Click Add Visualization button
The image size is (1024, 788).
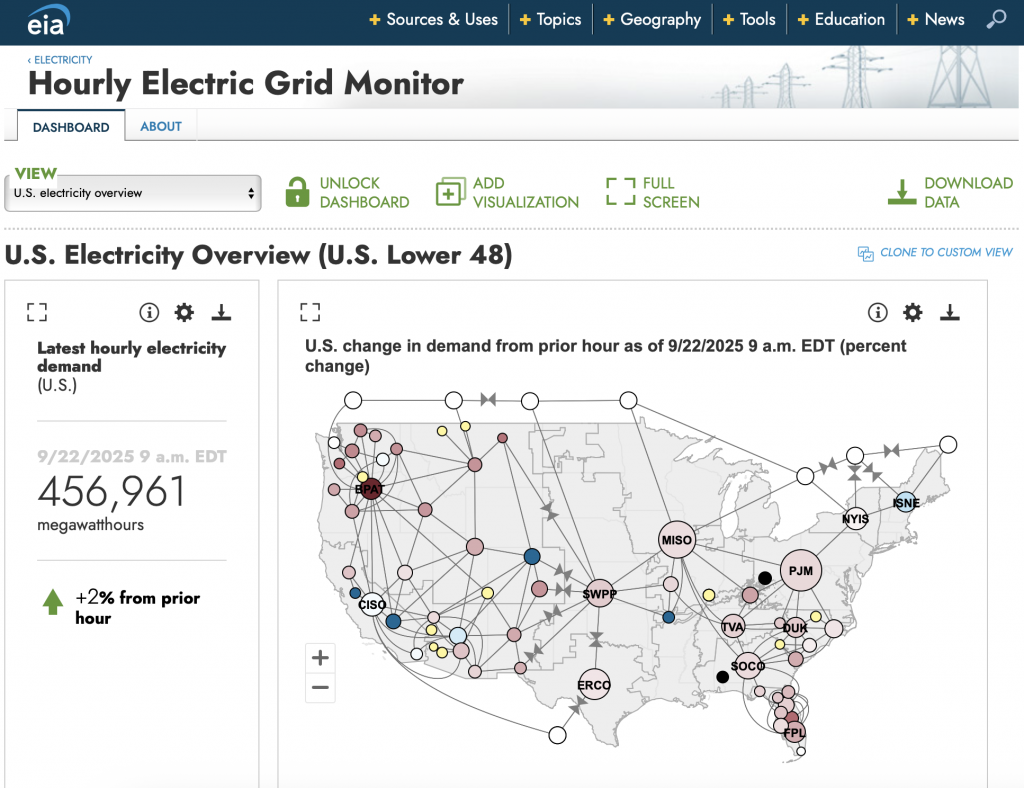(508, 192)
